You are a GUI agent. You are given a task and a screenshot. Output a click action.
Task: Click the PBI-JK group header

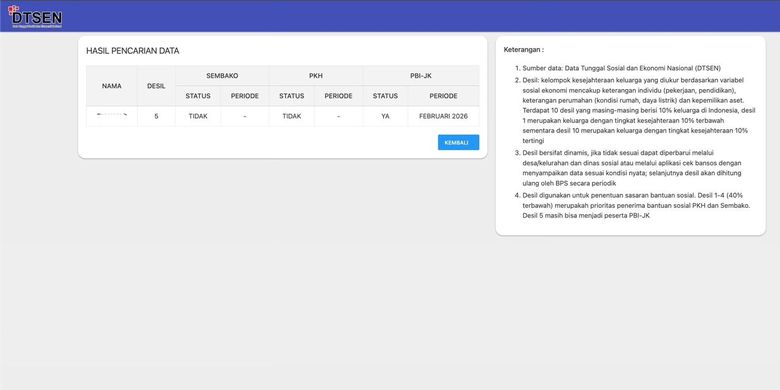point(421,76)
